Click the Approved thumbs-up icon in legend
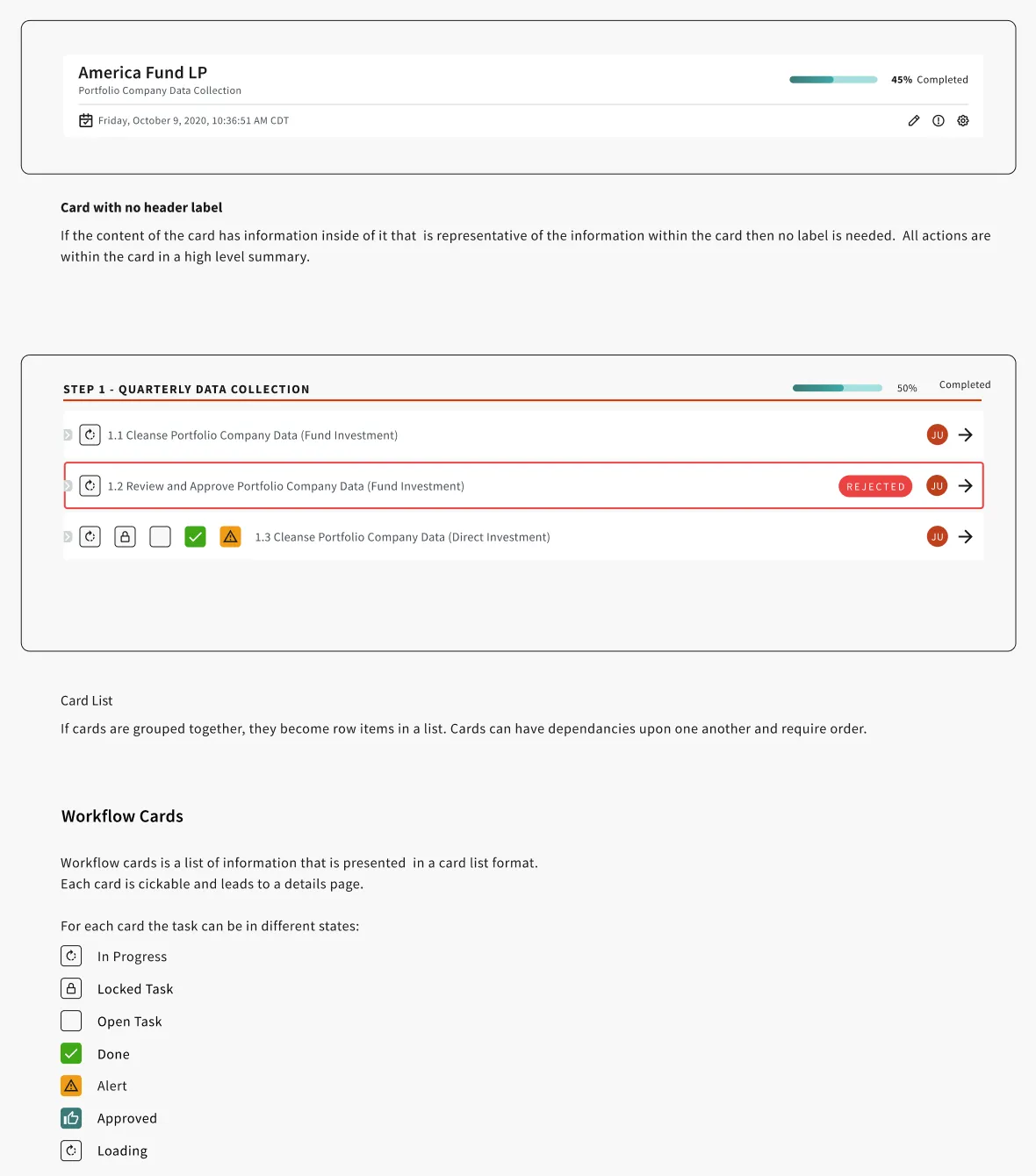1036x1176 pixels. coord(71,1119)
